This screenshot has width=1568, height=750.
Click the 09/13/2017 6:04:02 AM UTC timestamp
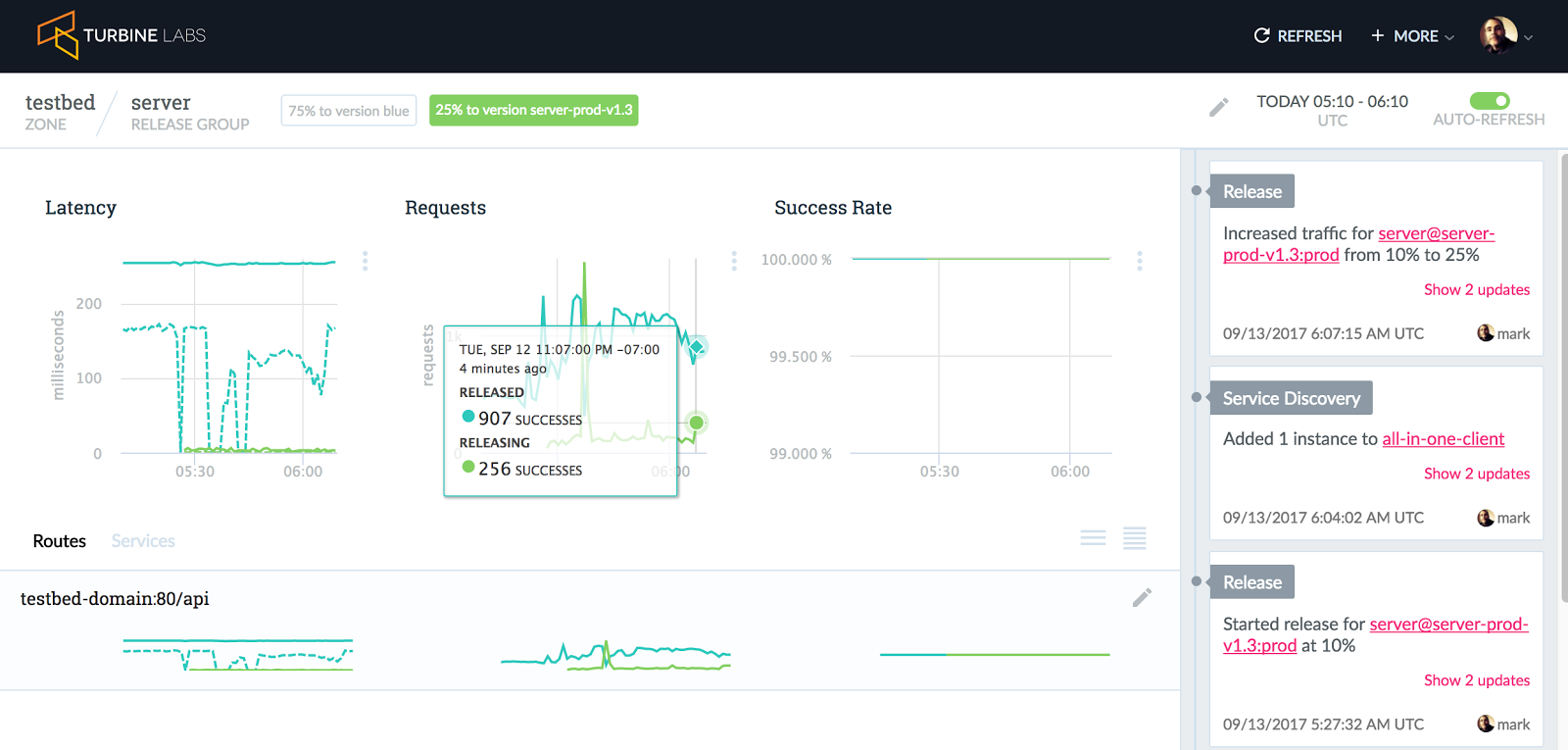point(1323,518)
